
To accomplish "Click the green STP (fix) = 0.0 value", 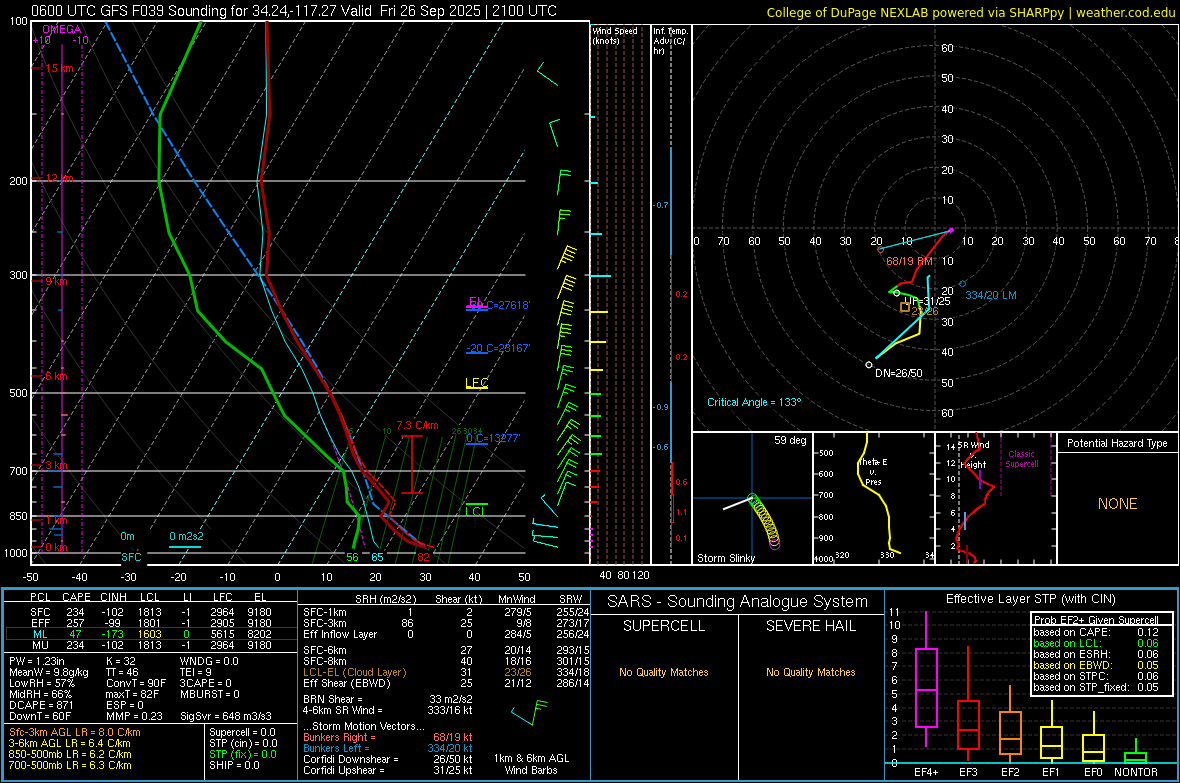I will pos(242,754).
